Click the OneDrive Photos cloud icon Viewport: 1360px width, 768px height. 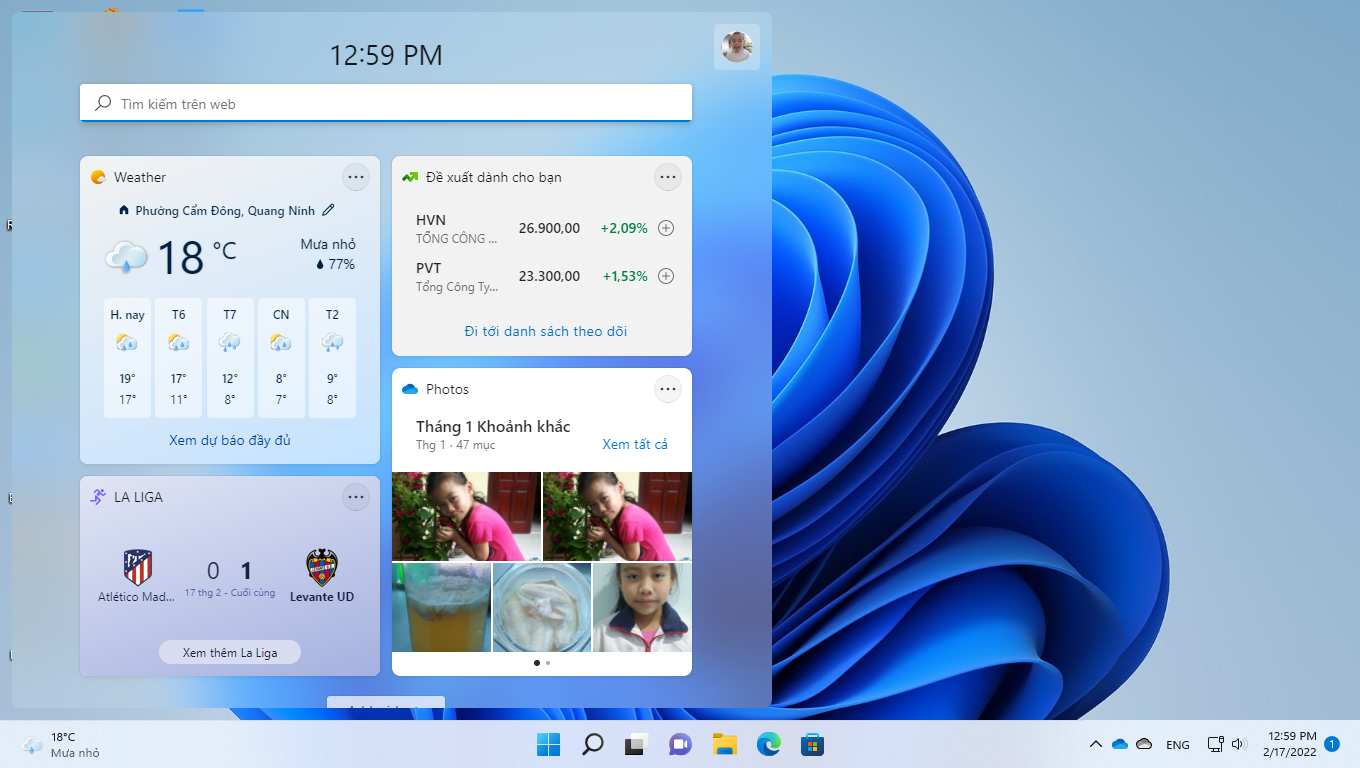click(409, 389)
